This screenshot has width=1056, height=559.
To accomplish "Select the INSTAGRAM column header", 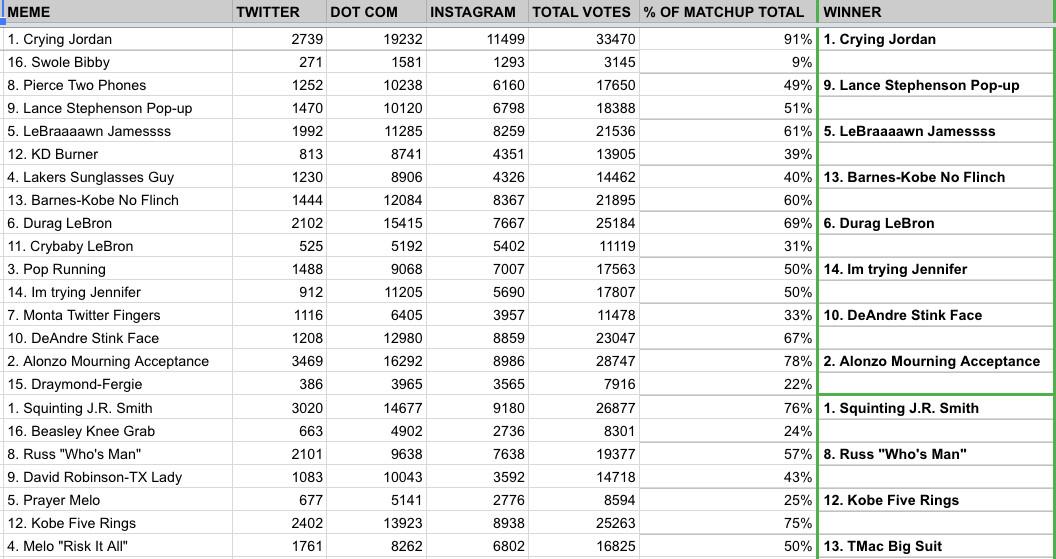I will tap(476, 12).
